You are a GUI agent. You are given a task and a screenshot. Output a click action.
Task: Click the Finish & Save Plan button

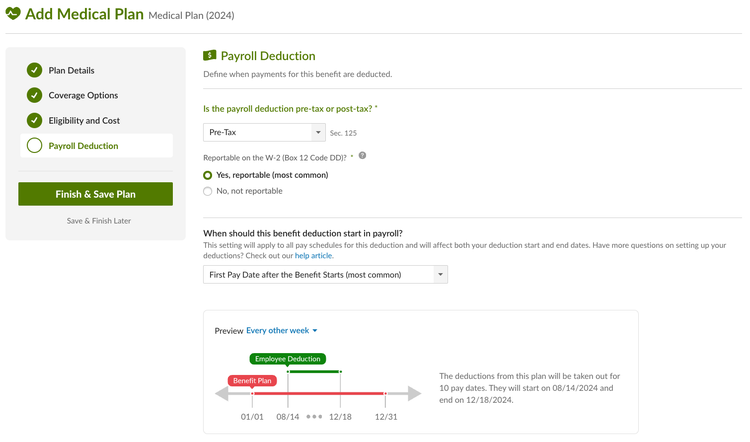(x=96, y=194)
